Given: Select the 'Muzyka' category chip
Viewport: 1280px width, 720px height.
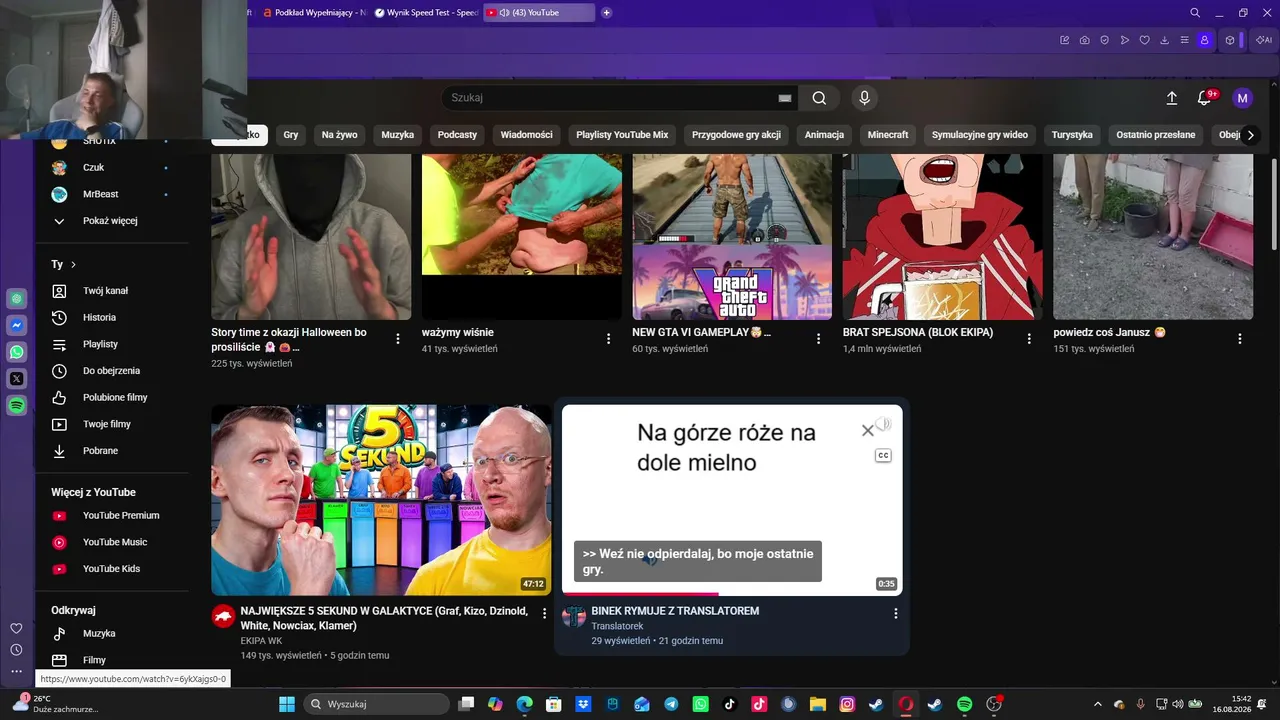Looking at the screenshot, I should pos(397,135).
